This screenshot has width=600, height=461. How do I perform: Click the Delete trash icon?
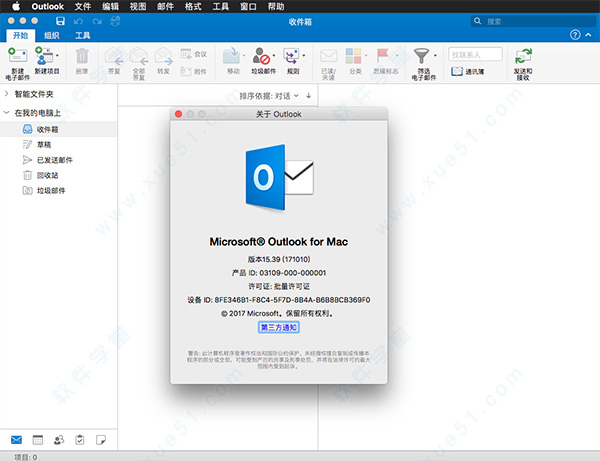click(x=82, y=56)
